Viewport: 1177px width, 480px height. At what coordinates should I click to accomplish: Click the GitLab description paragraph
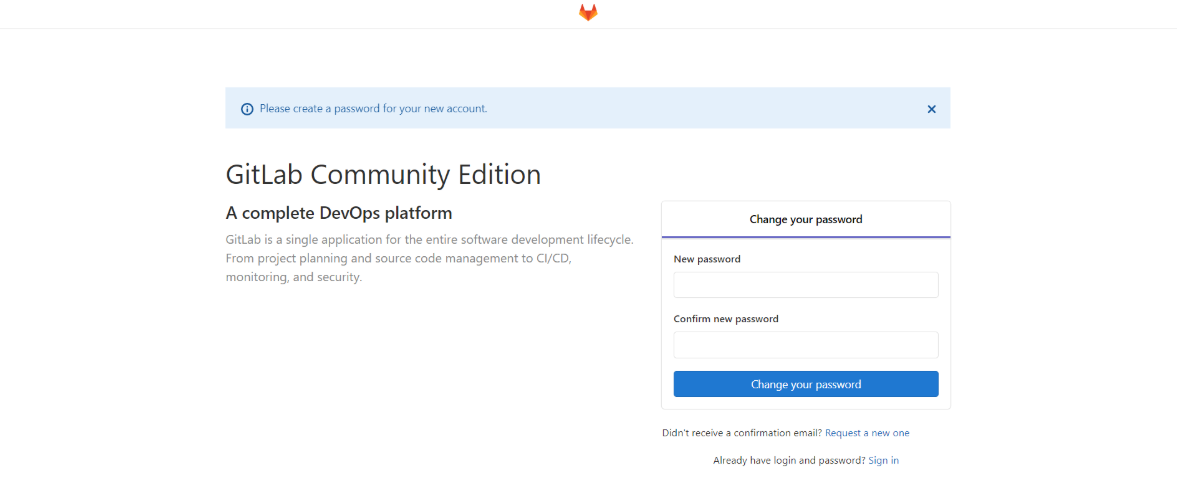[x=429, y=258]
